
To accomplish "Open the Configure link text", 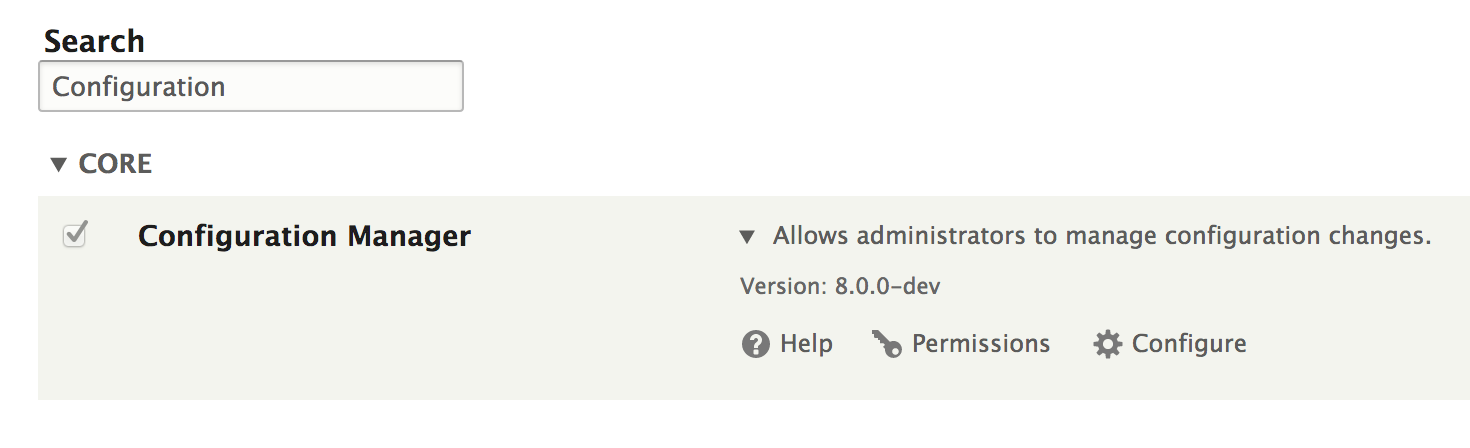I will coord(1189,344).
